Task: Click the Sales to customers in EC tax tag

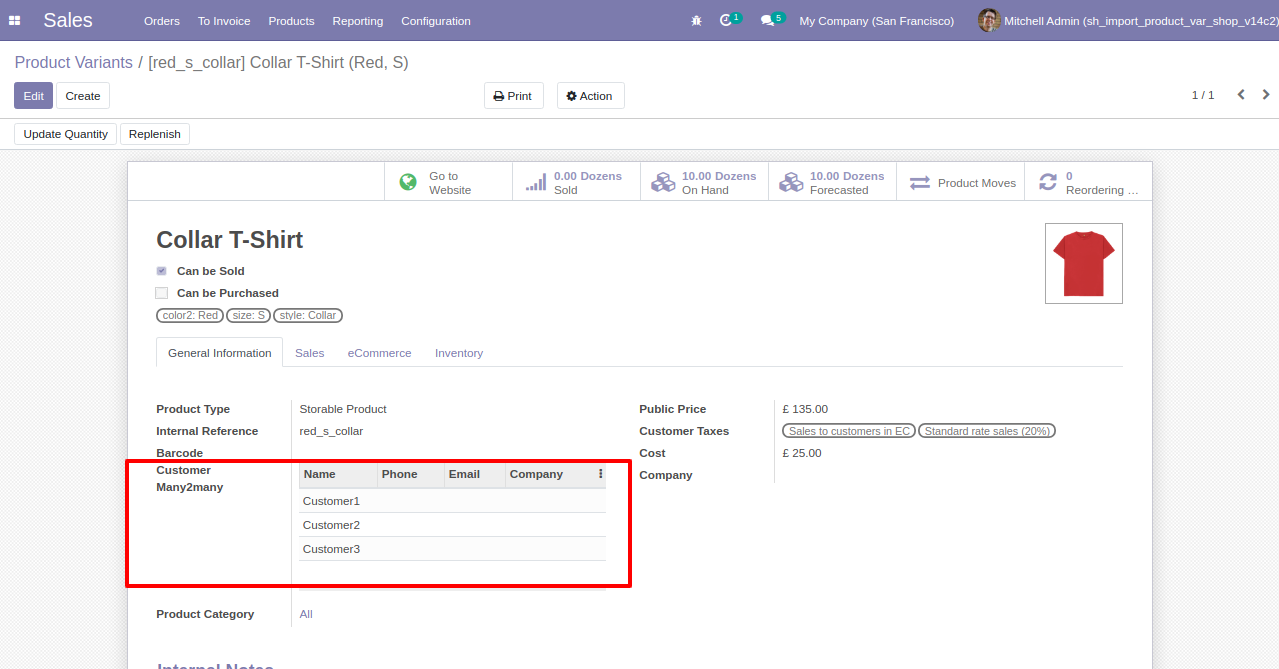Action: [x=849, y=431]
